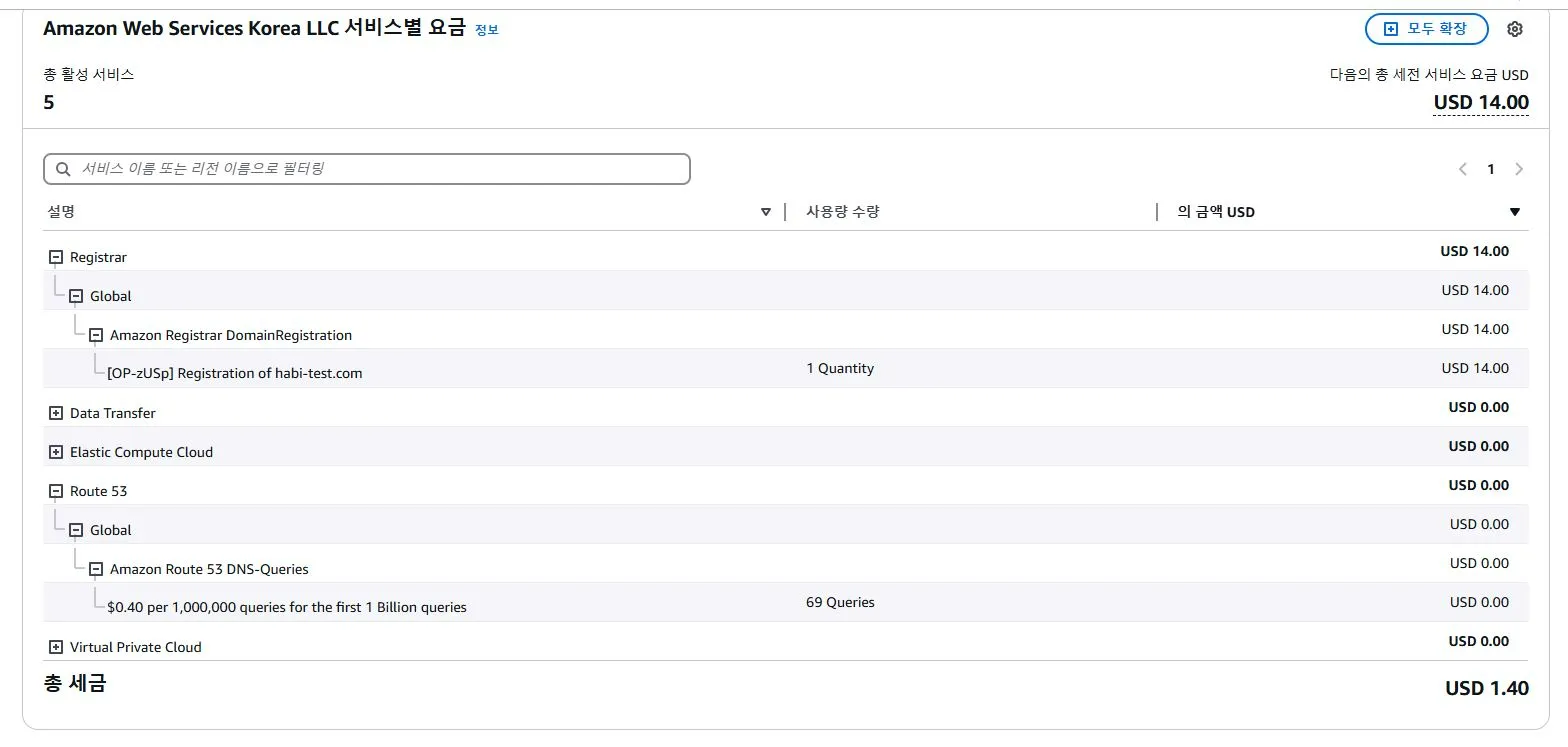Sort by the 금액 USD column arrow
The width and height of the screenshot is (1568, 747).
(x=1514, y=212)
